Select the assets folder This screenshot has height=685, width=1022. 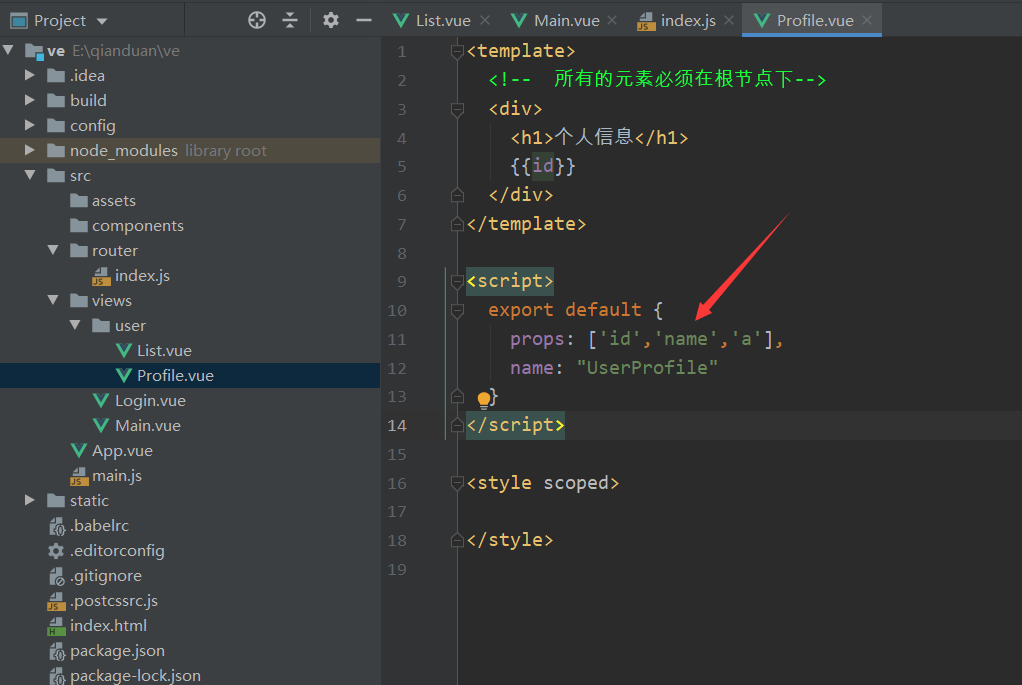click(x=113, y=201)
